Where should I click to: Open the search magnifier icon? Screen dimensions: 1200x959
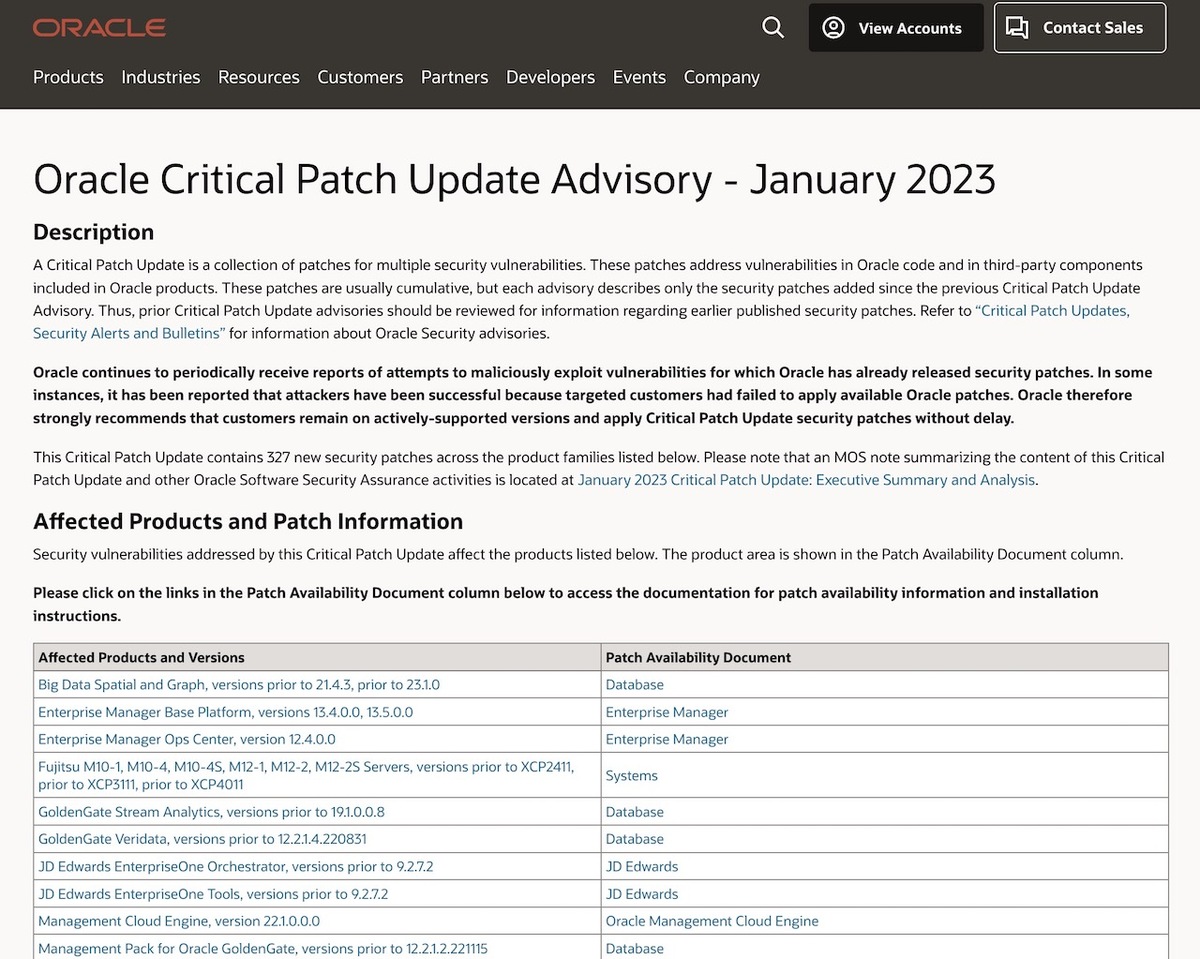click(773, 28)
